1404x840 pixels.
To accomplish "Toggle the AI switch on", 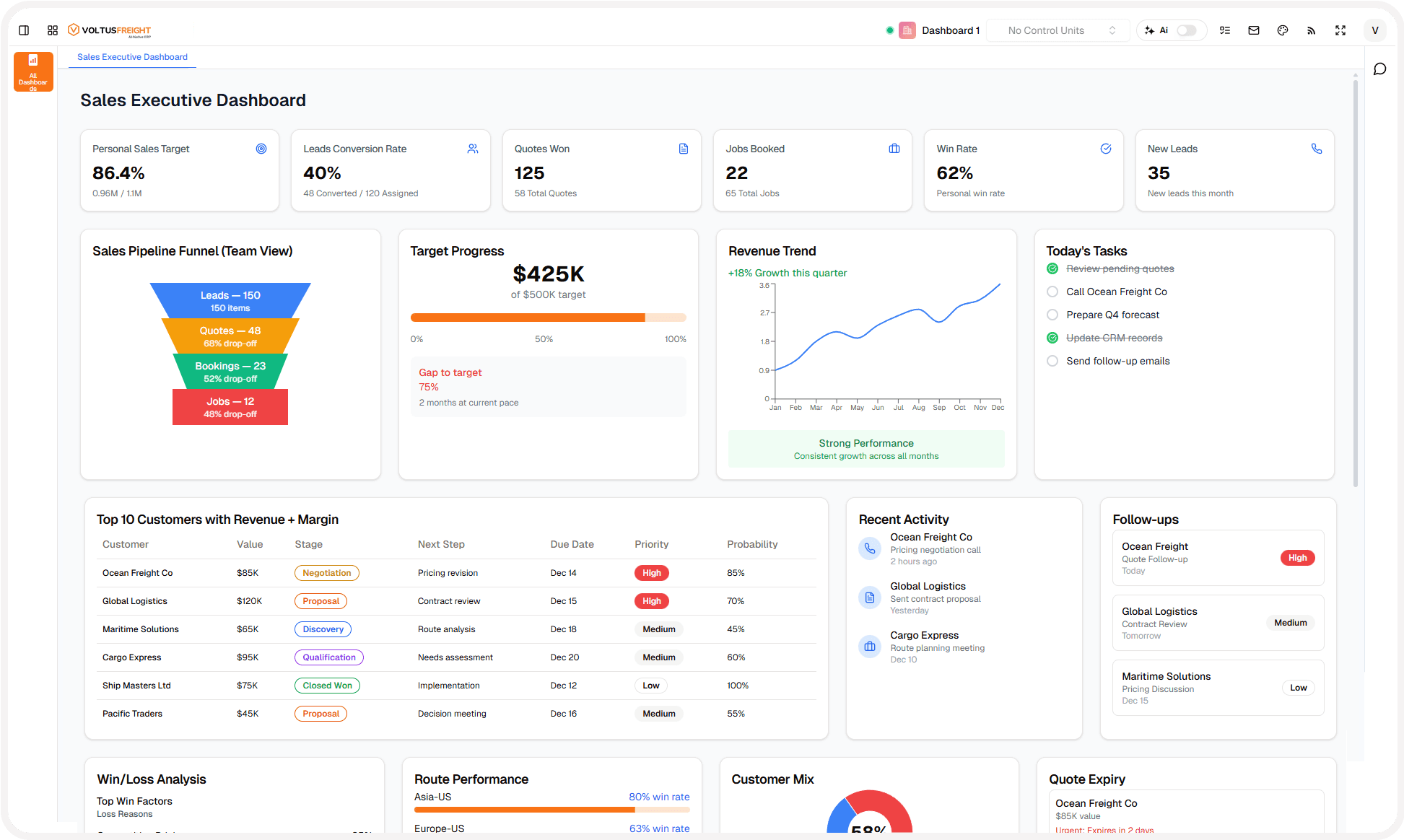I will (1187, 30).
